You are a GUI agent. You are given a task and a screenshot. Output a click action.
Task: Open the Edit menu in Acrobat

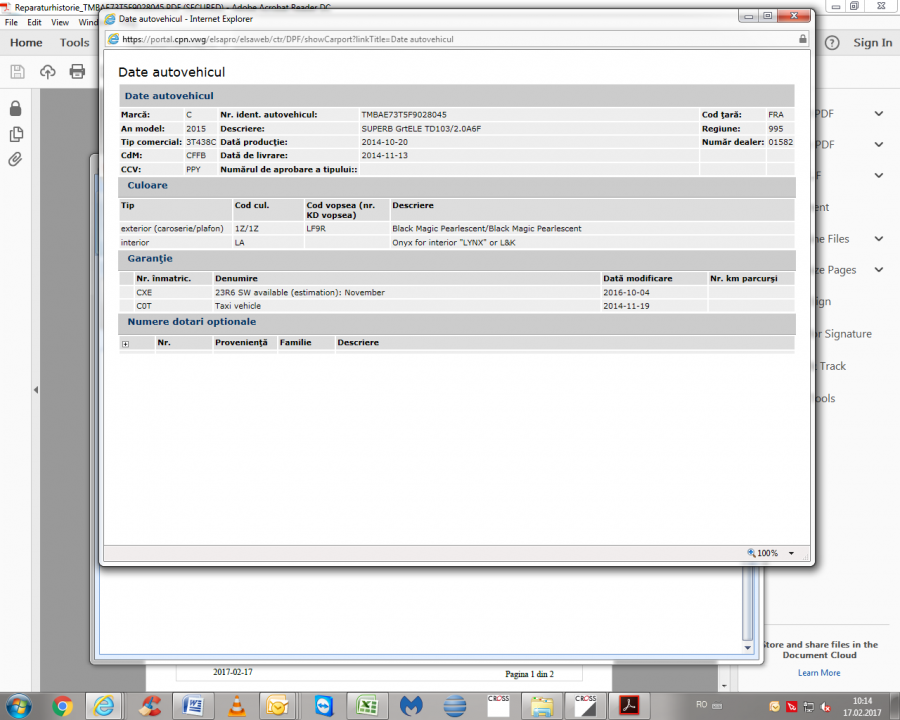(35, 22)
